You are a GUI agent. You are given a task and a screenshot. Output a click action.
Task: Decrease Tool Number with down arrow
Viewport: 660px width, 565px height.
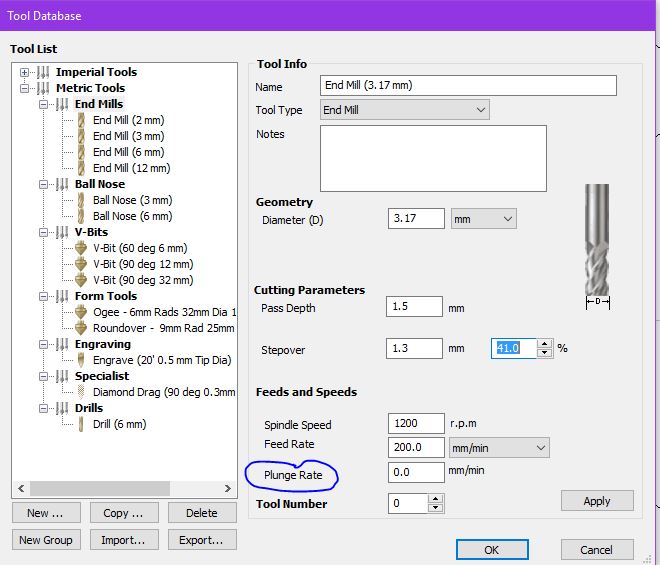(436, 508)
